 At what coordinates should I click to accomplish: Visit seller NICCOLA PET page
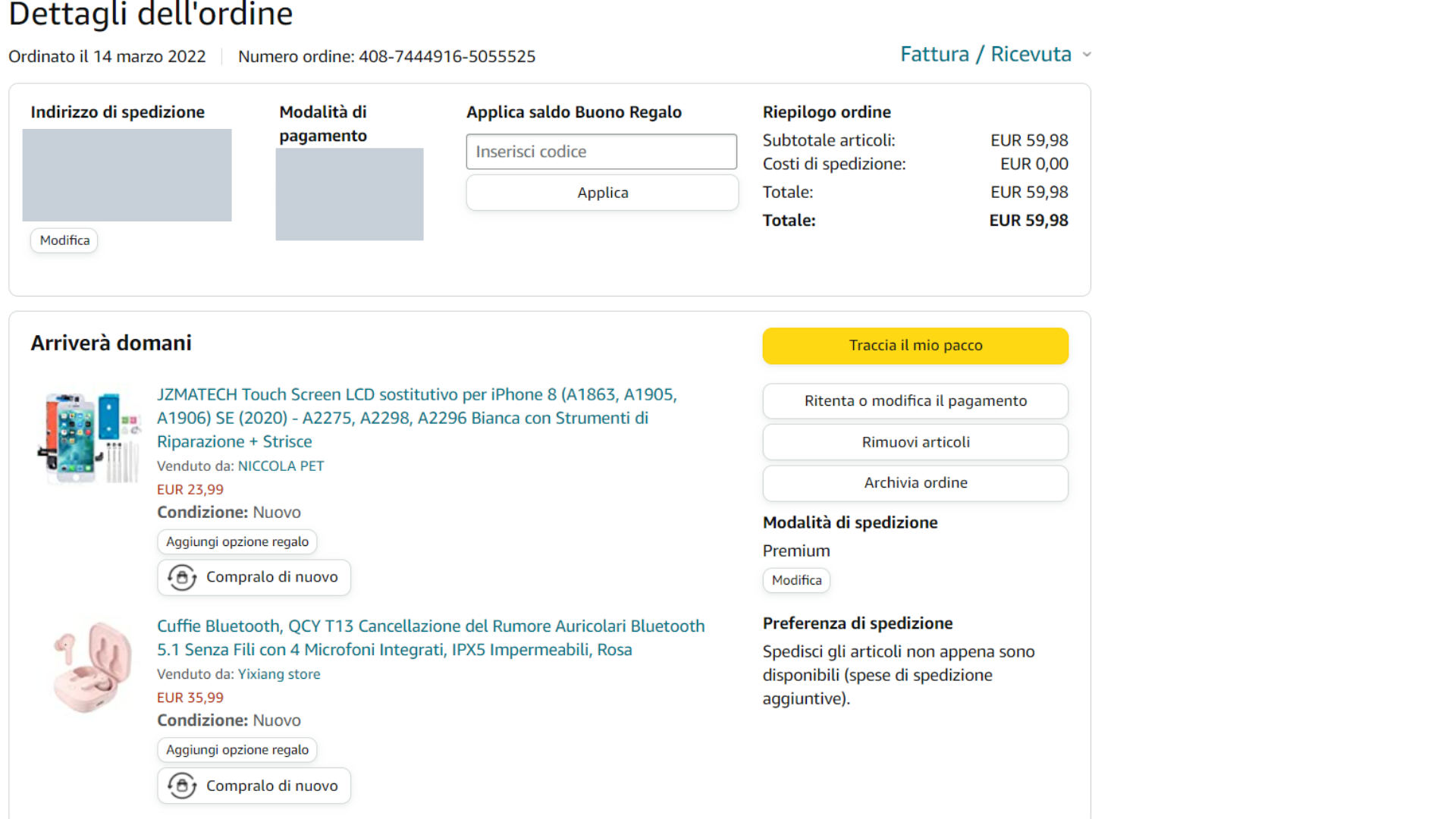coord(281,466)
